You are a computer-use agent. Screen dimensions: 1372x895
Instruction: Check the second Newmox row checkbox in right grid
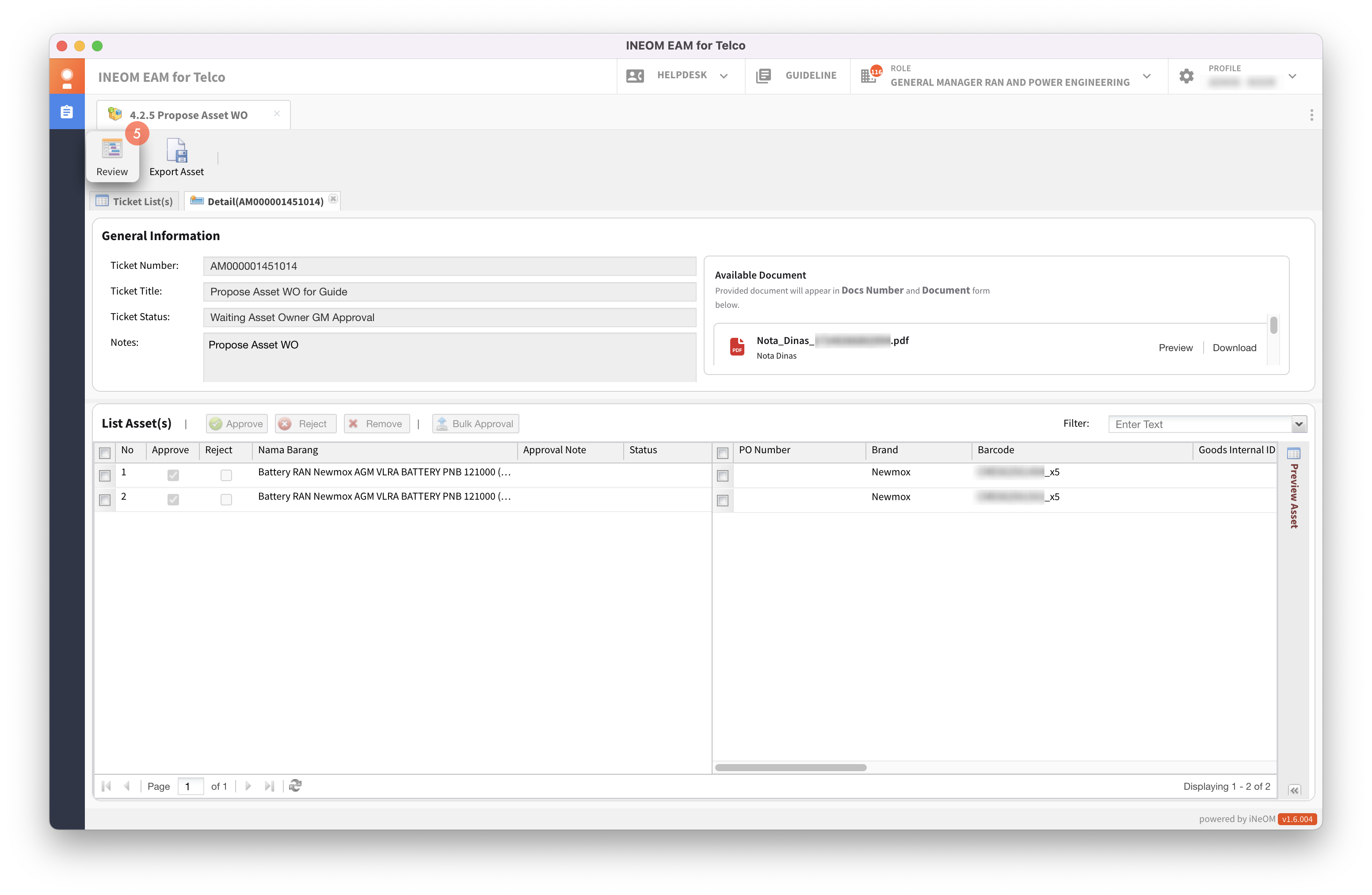[722, 501]
